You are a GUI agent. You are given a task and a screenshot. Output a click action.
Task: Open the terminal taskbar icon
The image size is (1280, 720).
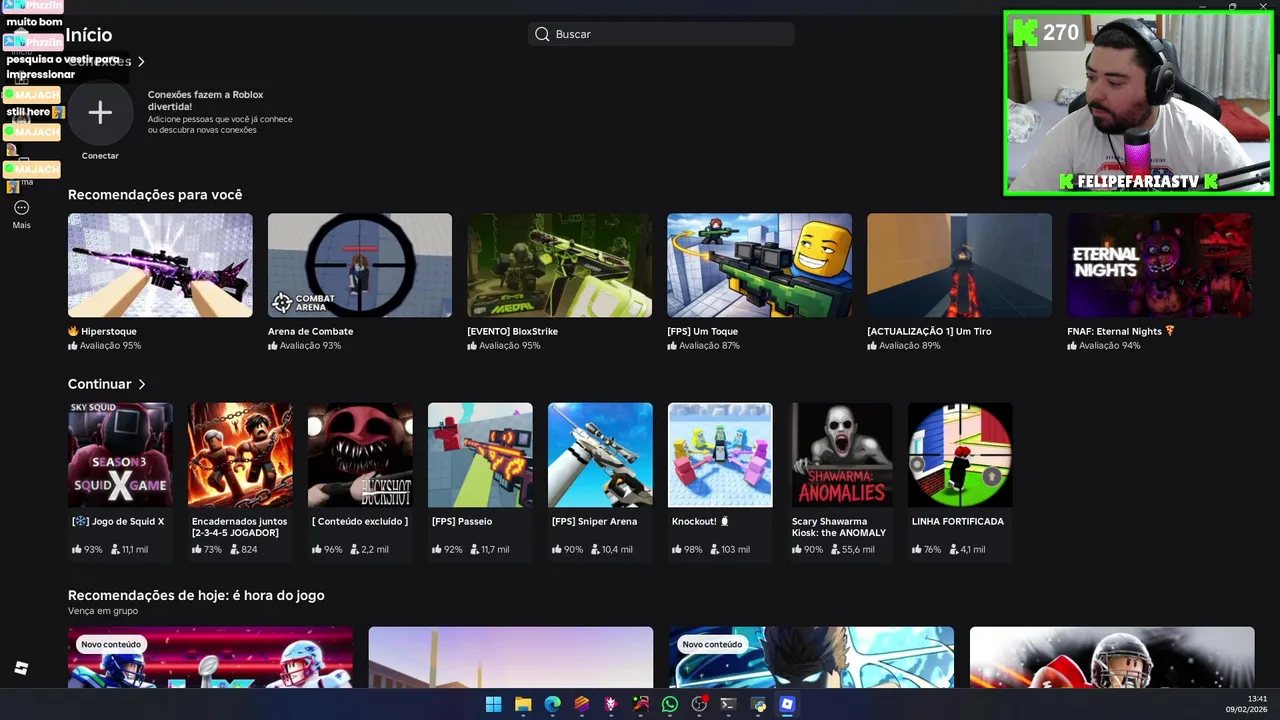point(728,704)
